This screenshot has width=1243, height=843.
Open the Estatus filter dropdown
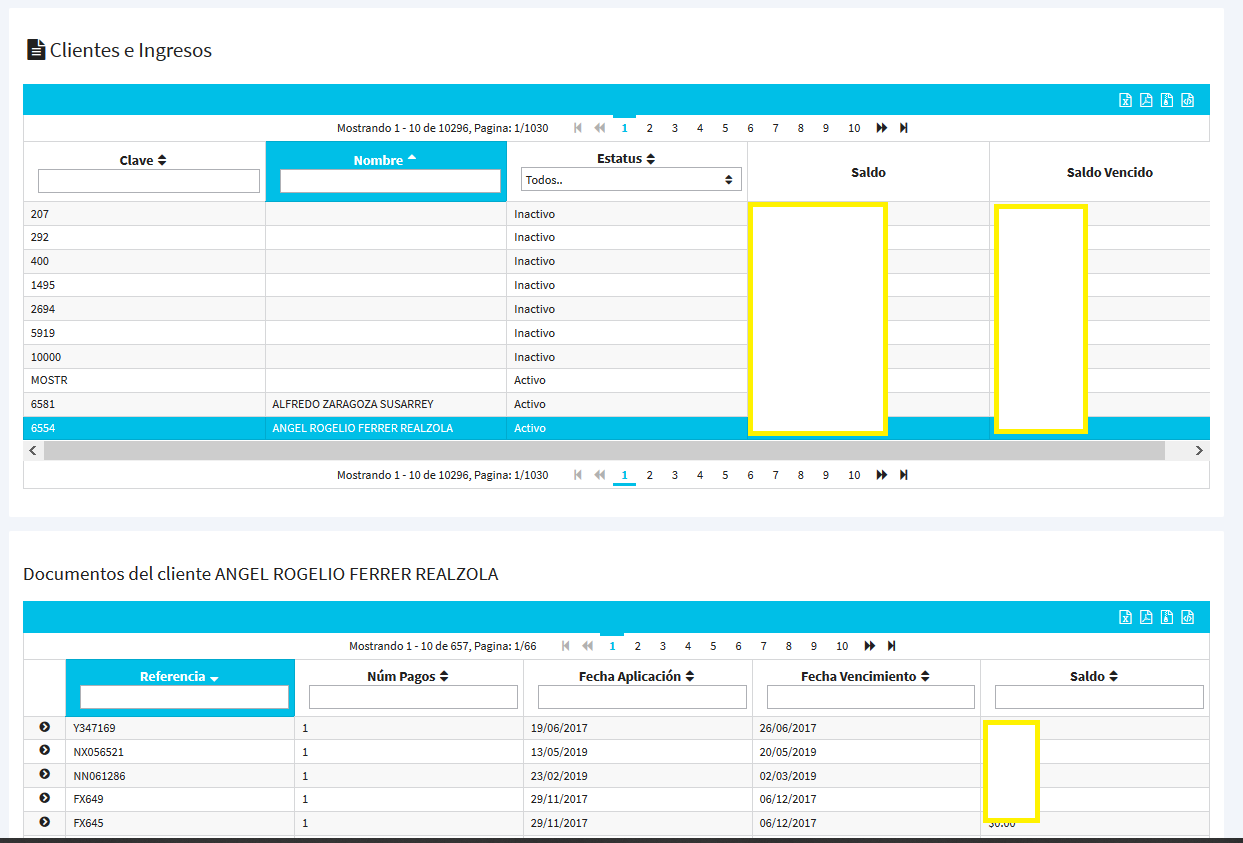click(631, 180)
